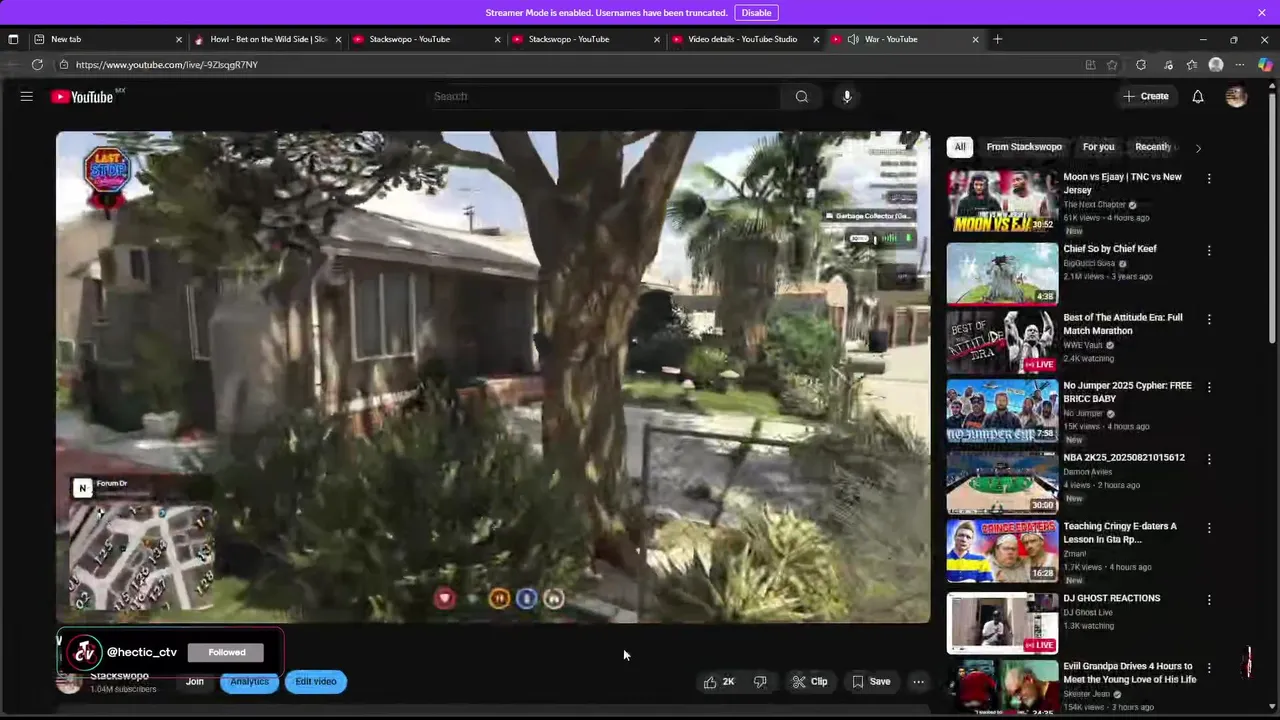Go to the YouTube home logo
The width and height of the screenshot is (1280, 720).
point(83,97)
